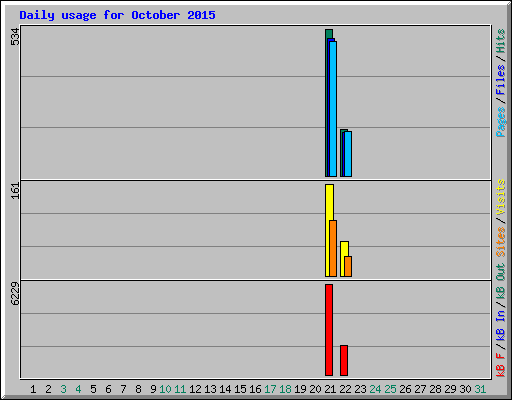Click the orange Sites bar for day 21
The image size is (512, 400).
click(x=333, y=248)
